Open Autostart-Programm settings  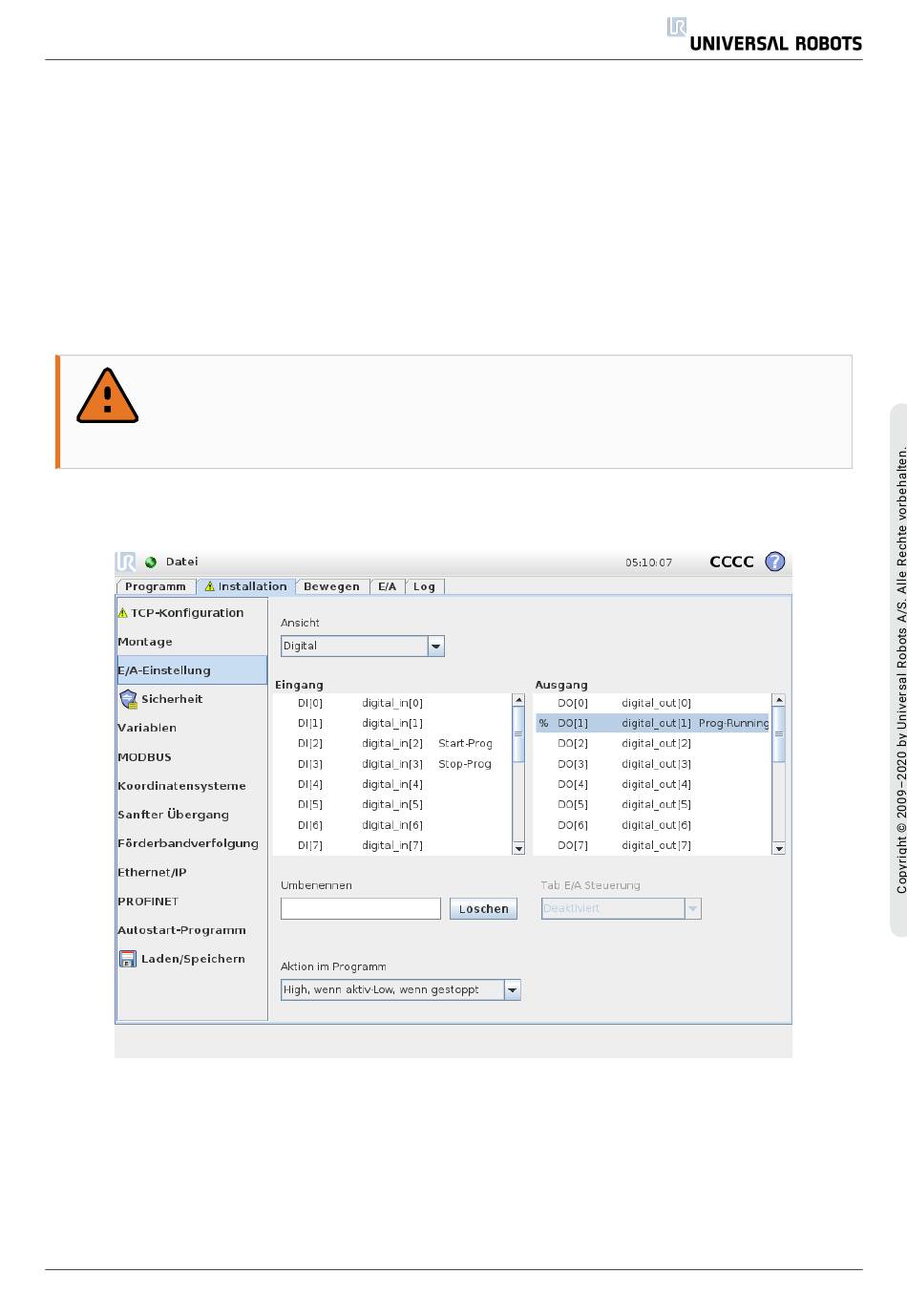tap(192, 930)
